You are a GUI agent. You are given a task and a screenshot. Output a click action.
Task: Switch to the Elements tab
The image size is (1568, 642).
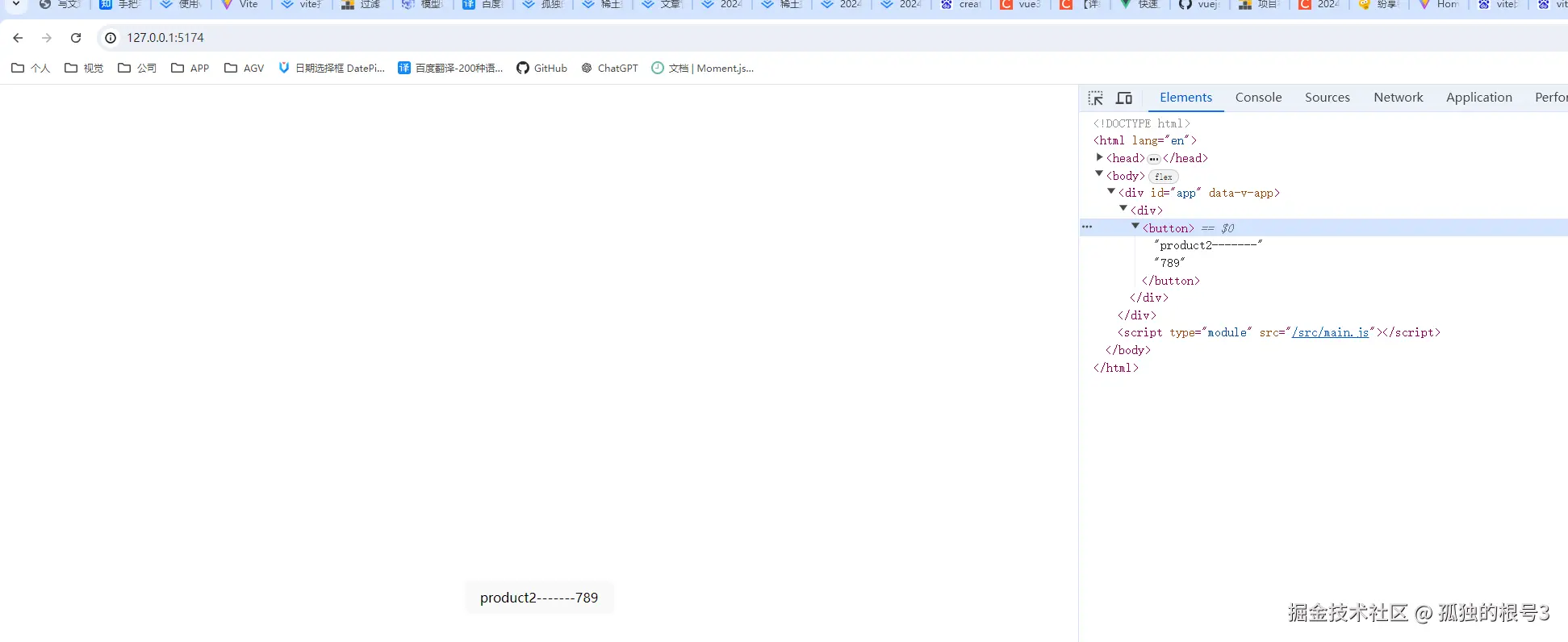coord(1185,98)
